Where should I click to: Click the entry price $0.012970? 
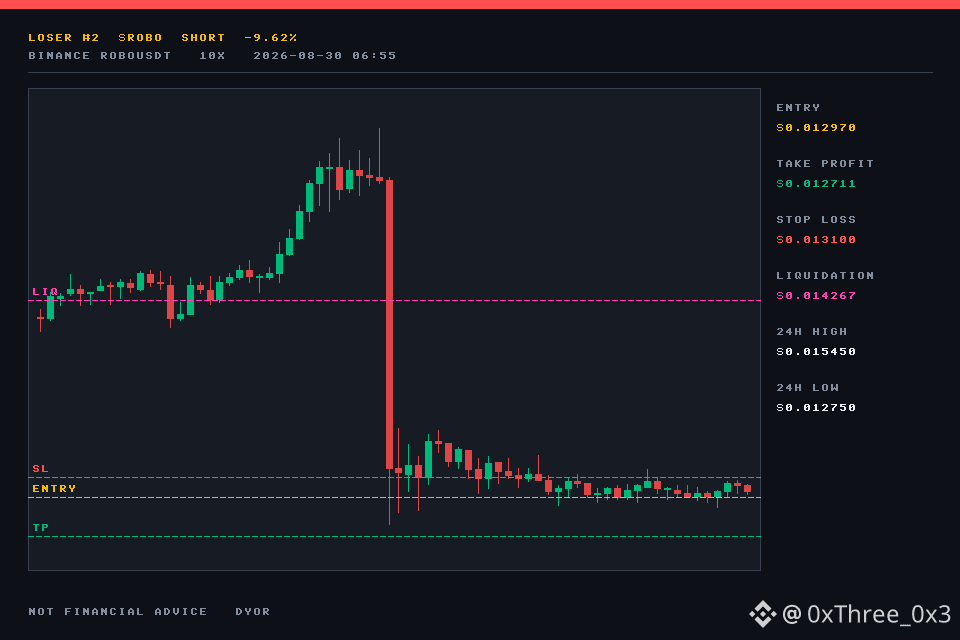point(816,127)
